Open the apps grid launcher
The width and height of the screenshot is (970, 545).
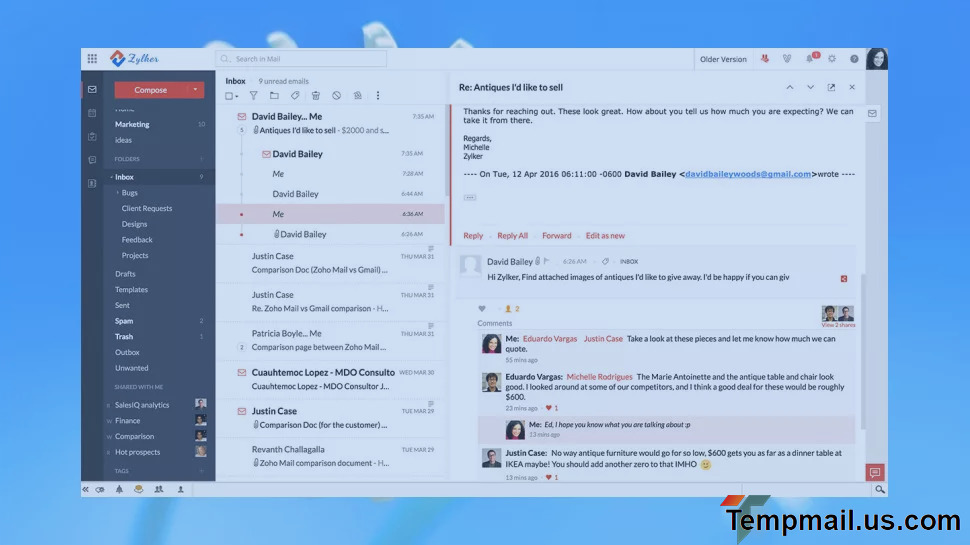point(92,59)
